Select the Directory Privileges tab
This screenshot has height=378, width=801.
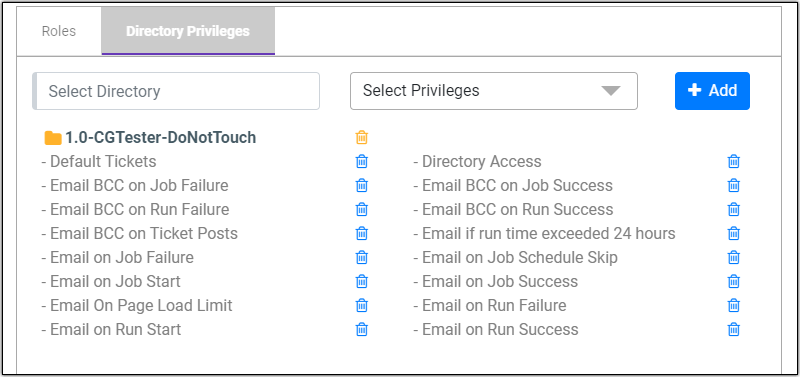pos(188,31)
